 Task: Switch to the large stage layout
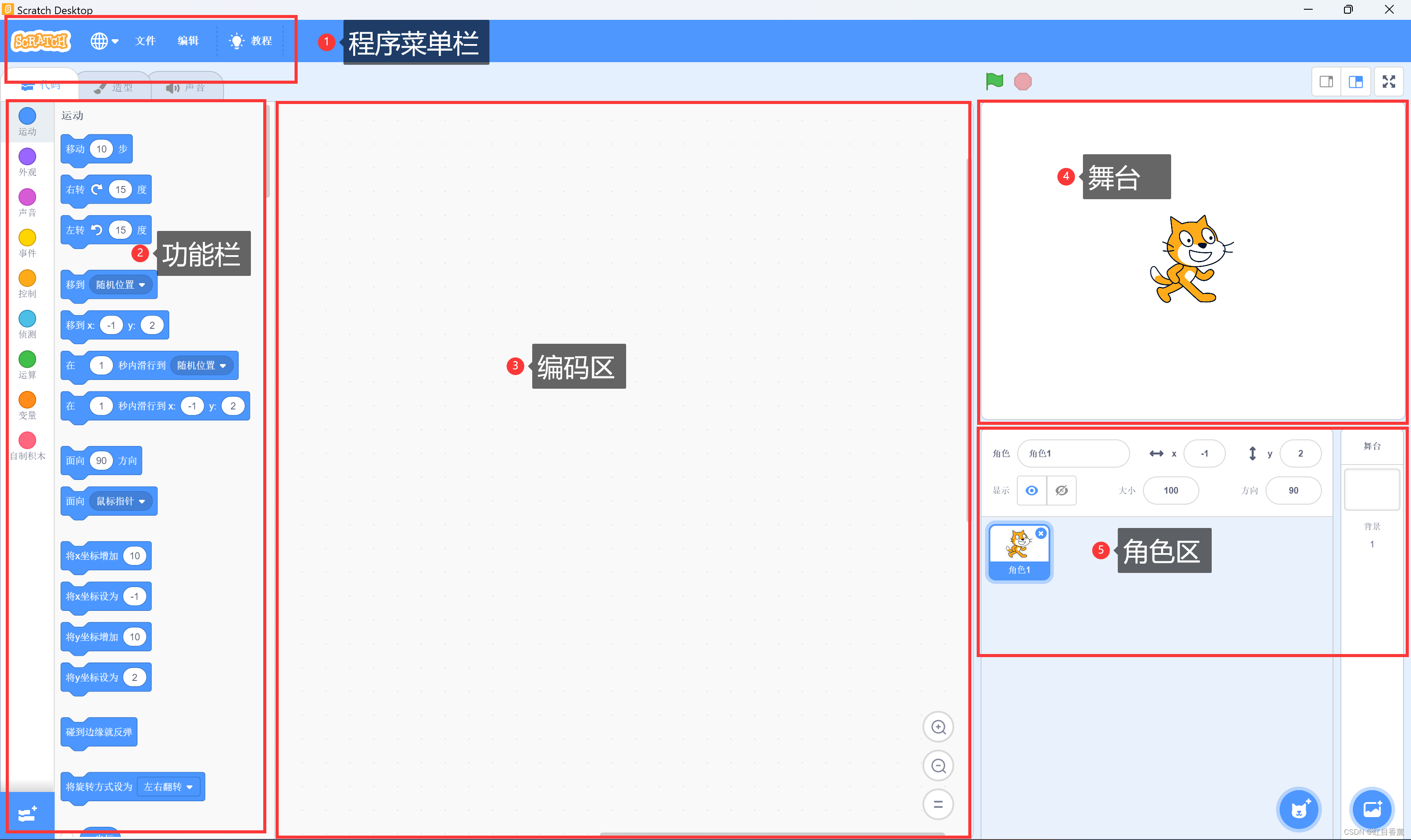1355,82
